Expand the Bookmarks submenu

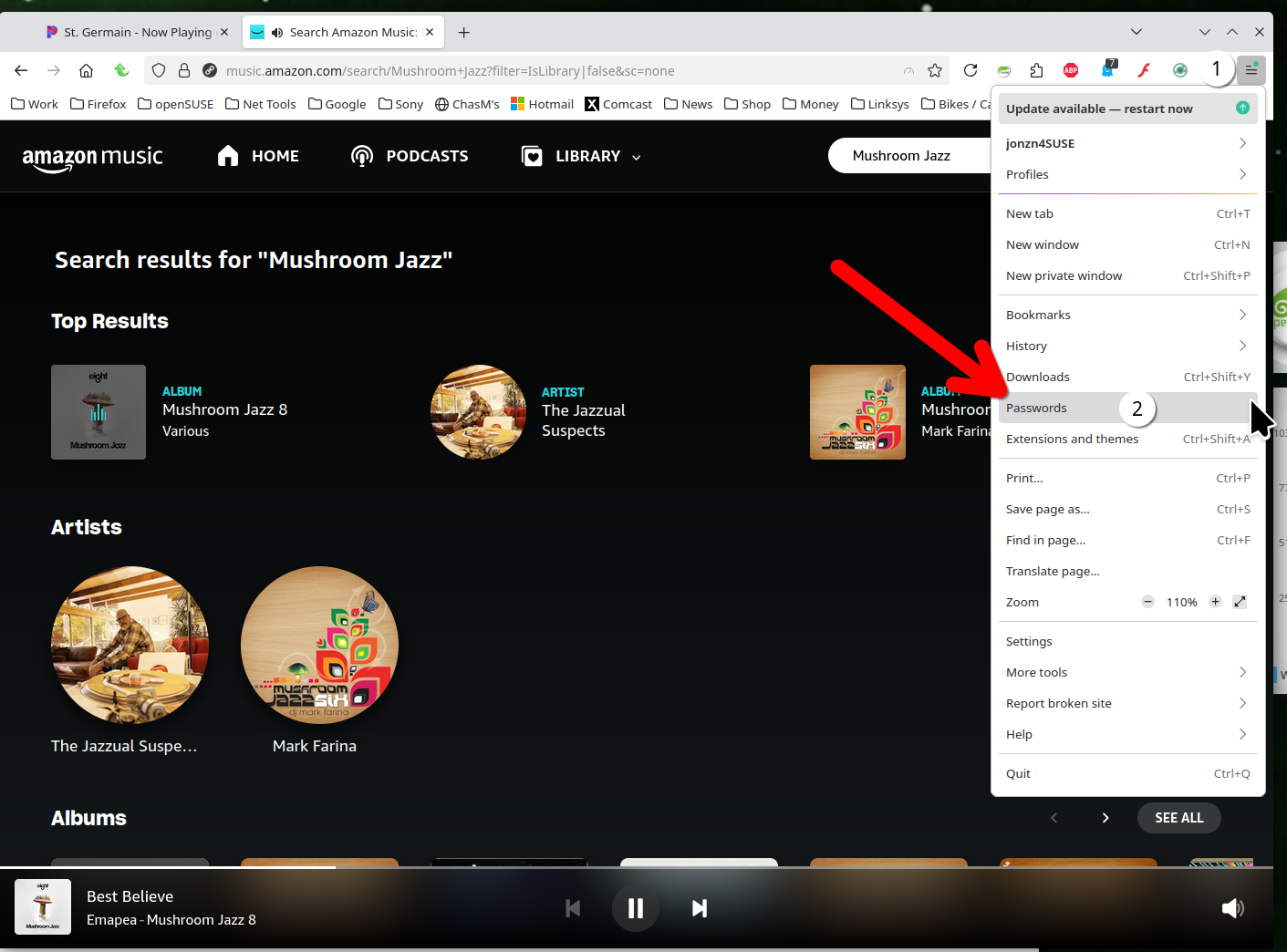click(1127, 315)
